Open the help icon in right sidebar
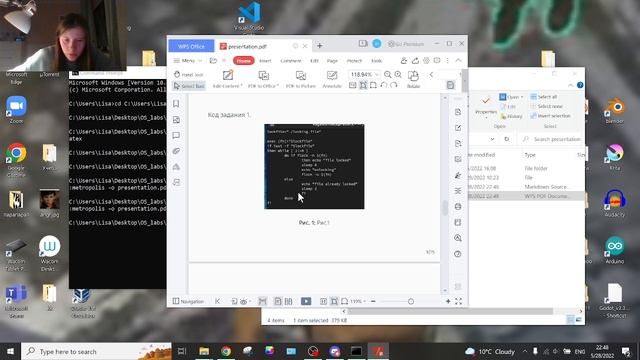The height and width of the screenshot is (360, 640). click(x=458, y=254)
